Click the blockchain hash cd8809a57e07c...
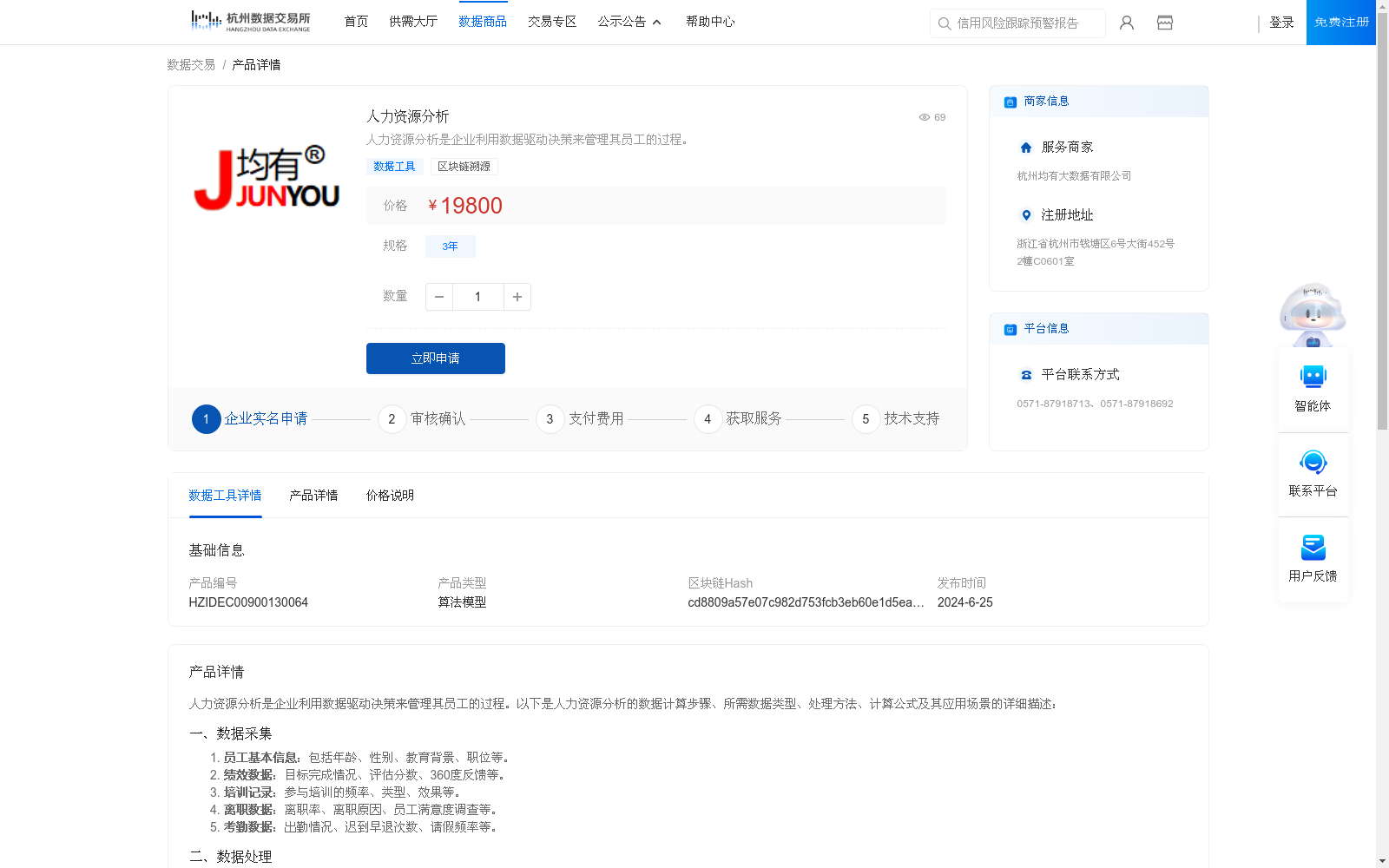Screen dimensions: 1389x868 tap(806, 602)
